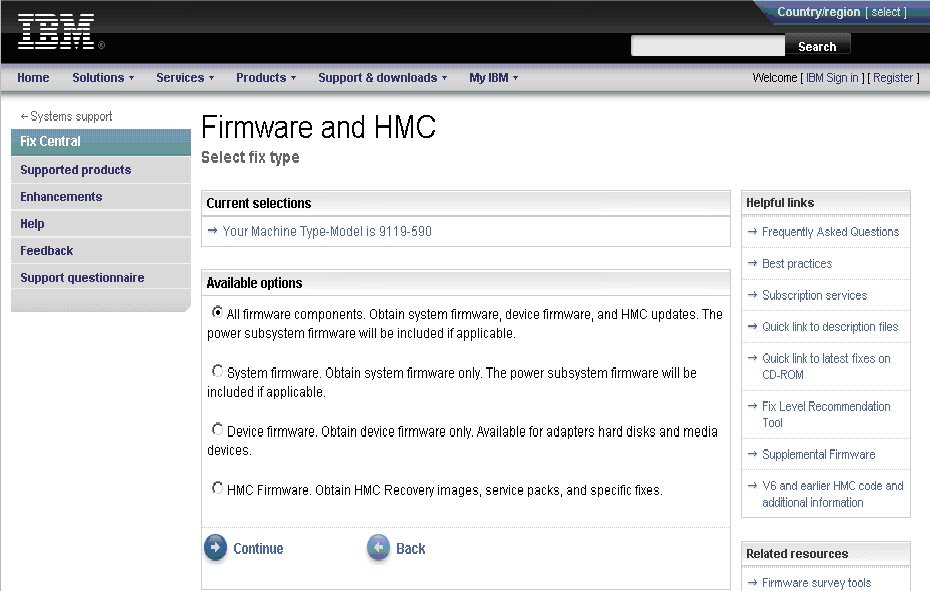Open Quick link to description files
The height and width of the screenshot is (591, 930).
click(830, 327)
